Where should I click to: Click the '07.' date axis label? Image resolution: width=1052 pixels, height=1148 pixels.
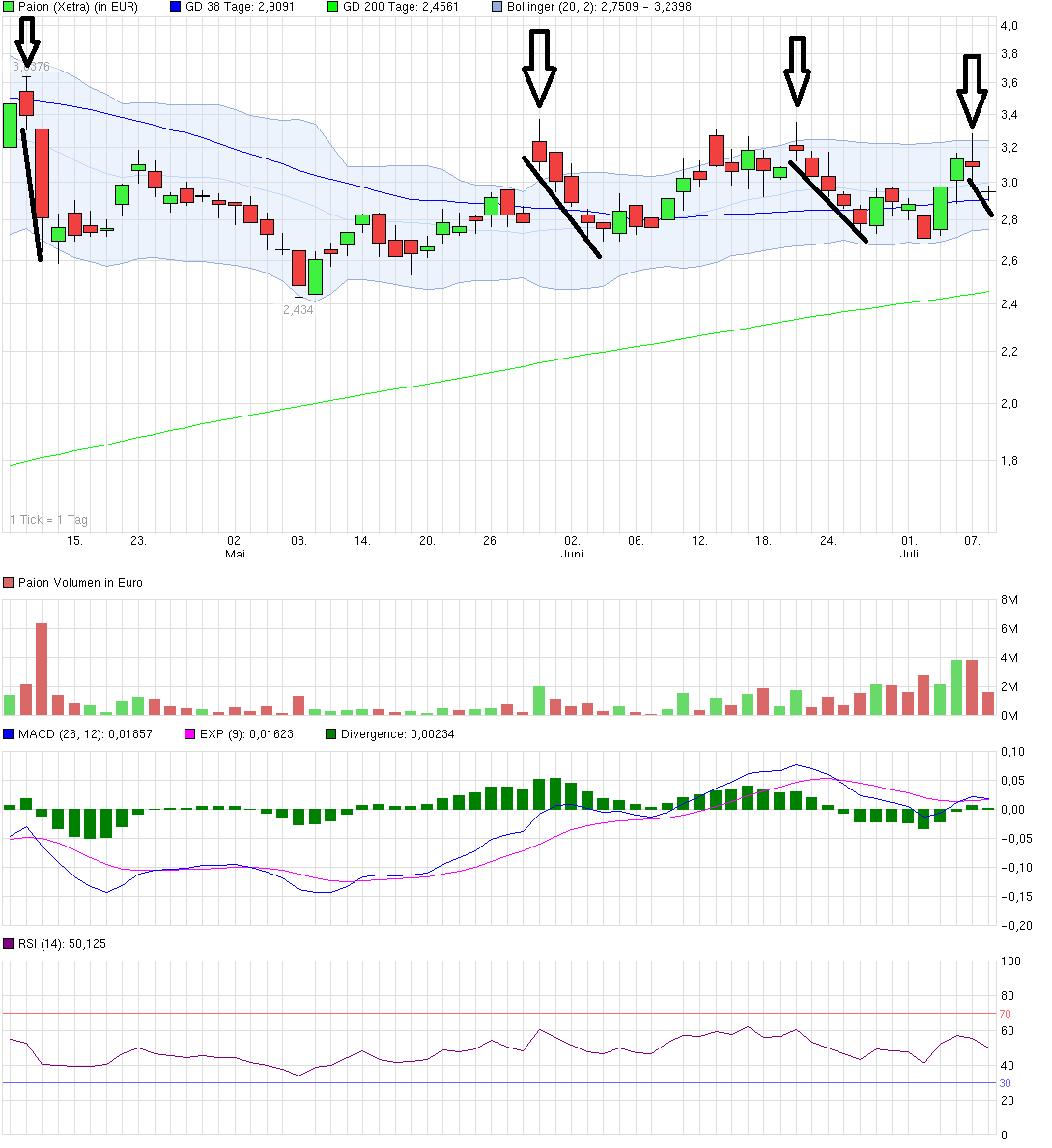[x=972, y=541]
